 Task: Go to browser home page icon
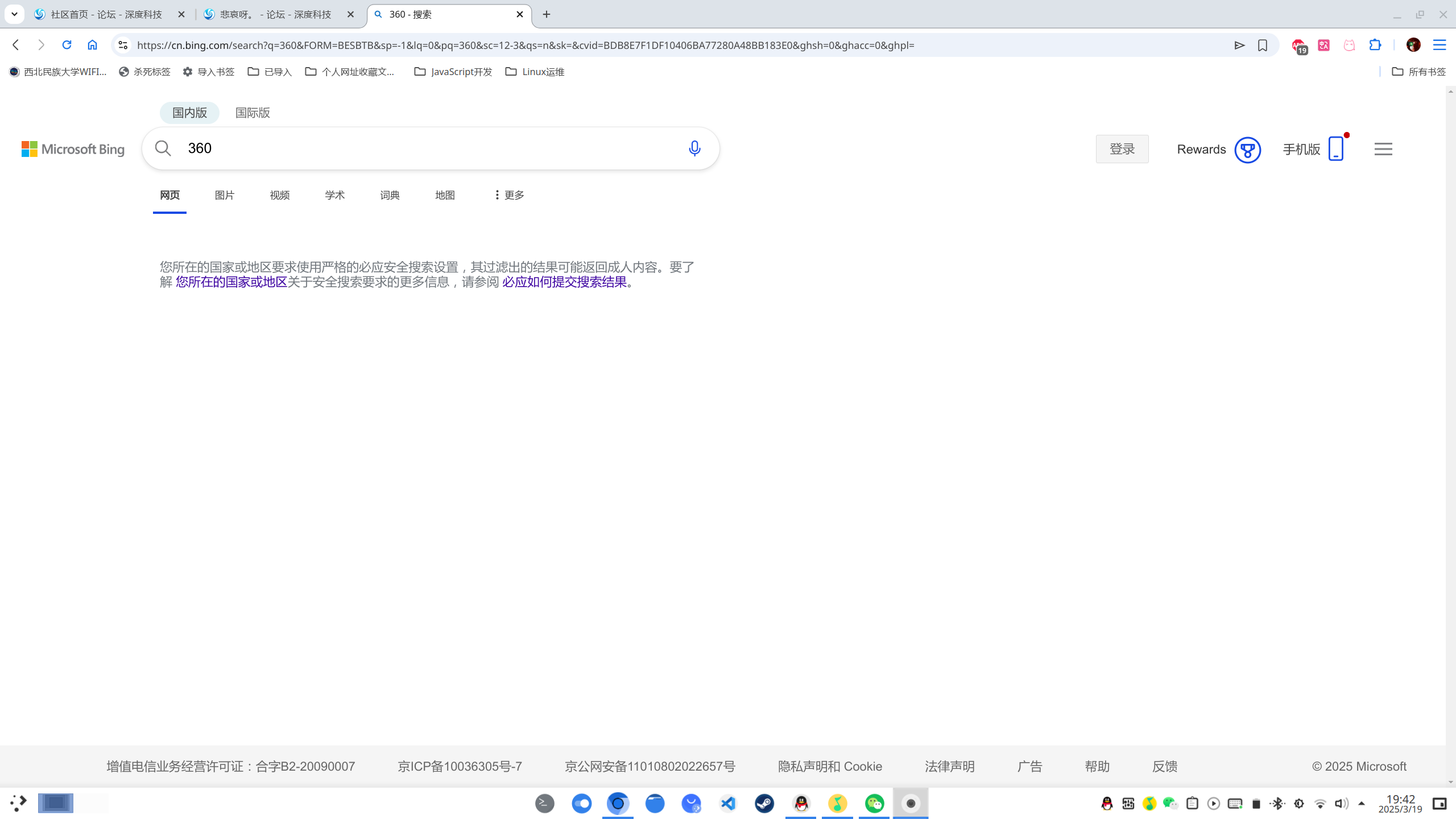click(x=92, y=45)
